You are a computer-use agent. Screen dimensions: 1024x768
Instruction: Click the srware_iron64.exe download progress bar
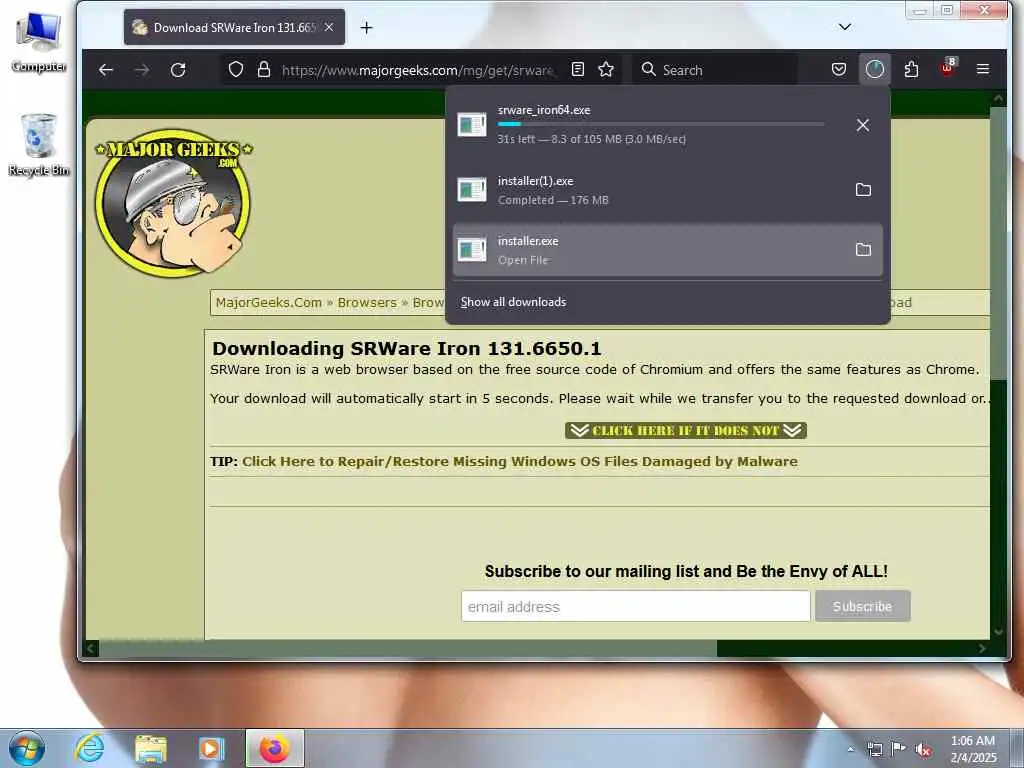coord(660,123)
